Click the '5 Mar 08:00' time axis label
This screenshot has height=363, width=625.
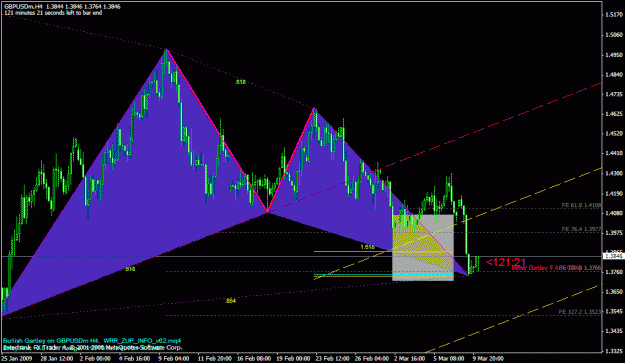click(x=449, y=359)
